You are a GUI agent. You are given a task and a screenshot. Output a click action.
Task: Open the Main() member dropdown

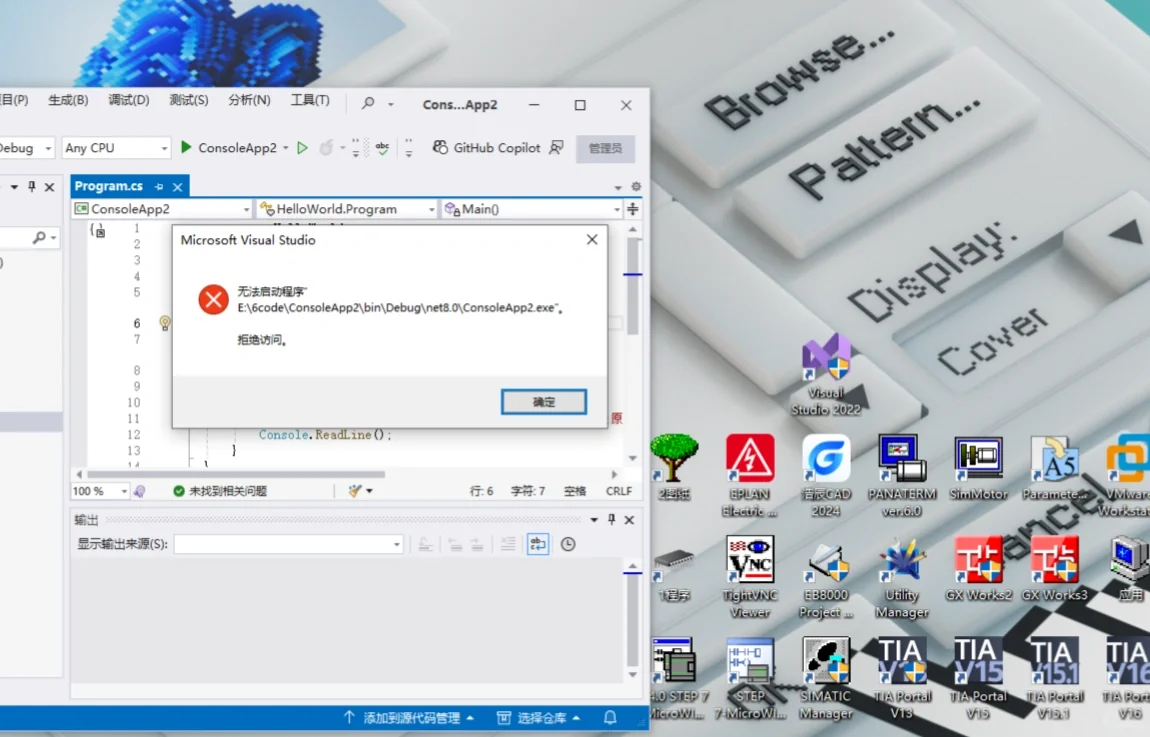coord(532,209)
